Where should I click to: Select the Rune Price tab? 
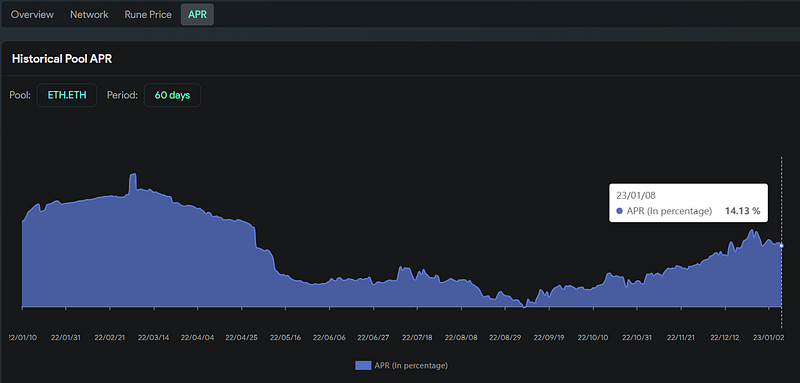click(148, 14)
